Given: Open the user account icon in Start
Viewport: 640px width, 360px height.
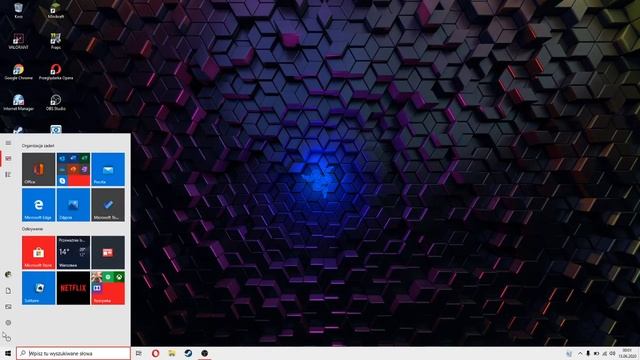Looking at the screenshot, I should pos(8,274).
